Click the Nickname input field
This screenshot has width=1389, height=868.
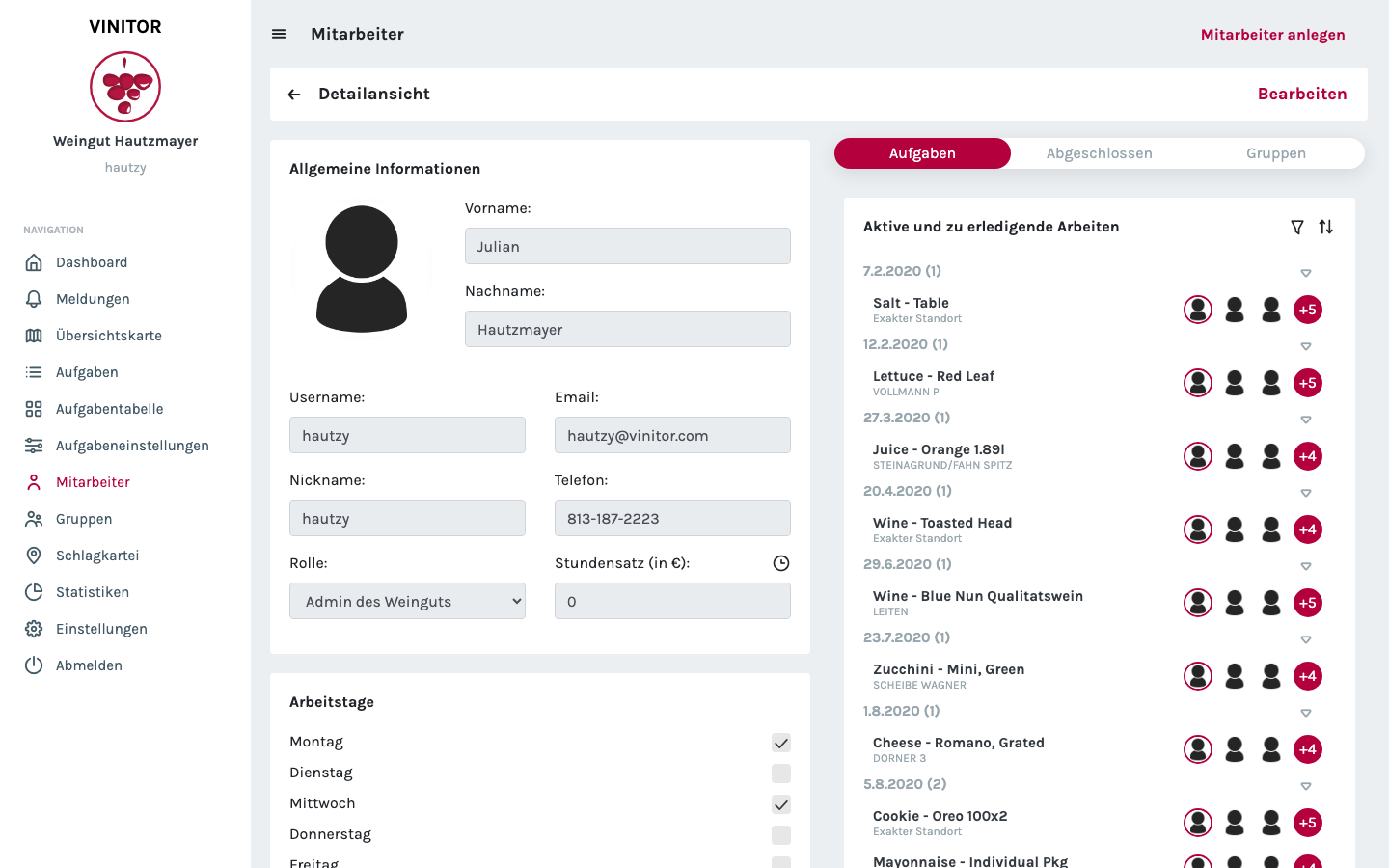pos(407,518)
